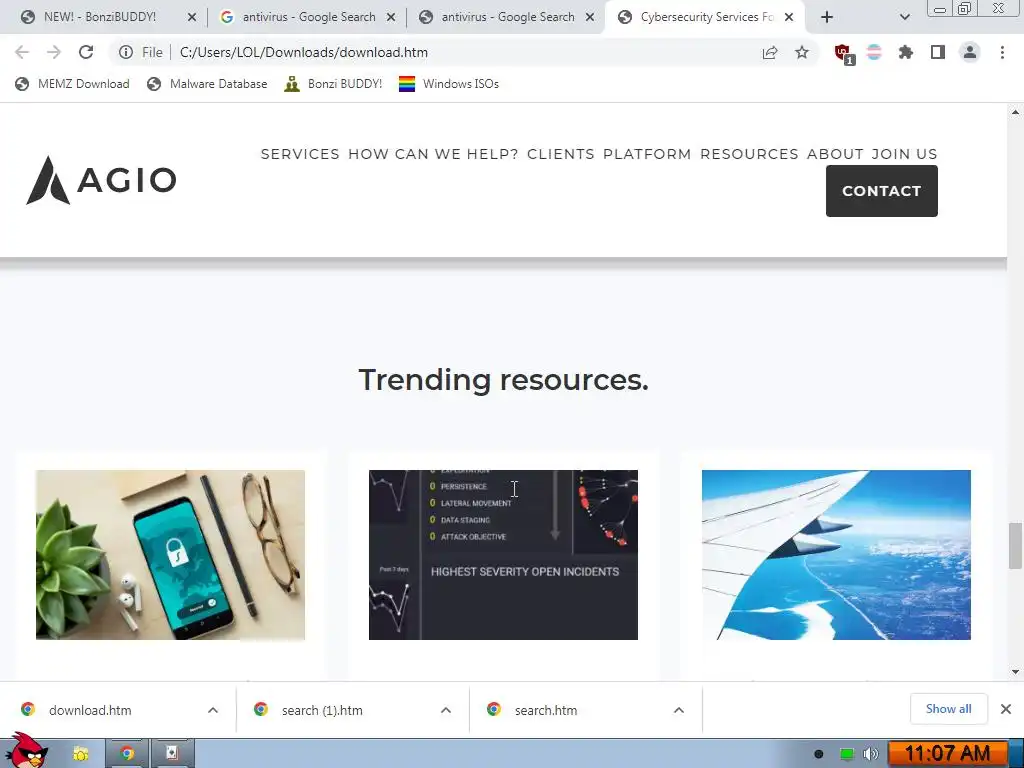Reload the current page
1024x768 pixels.
click(86, 52)
